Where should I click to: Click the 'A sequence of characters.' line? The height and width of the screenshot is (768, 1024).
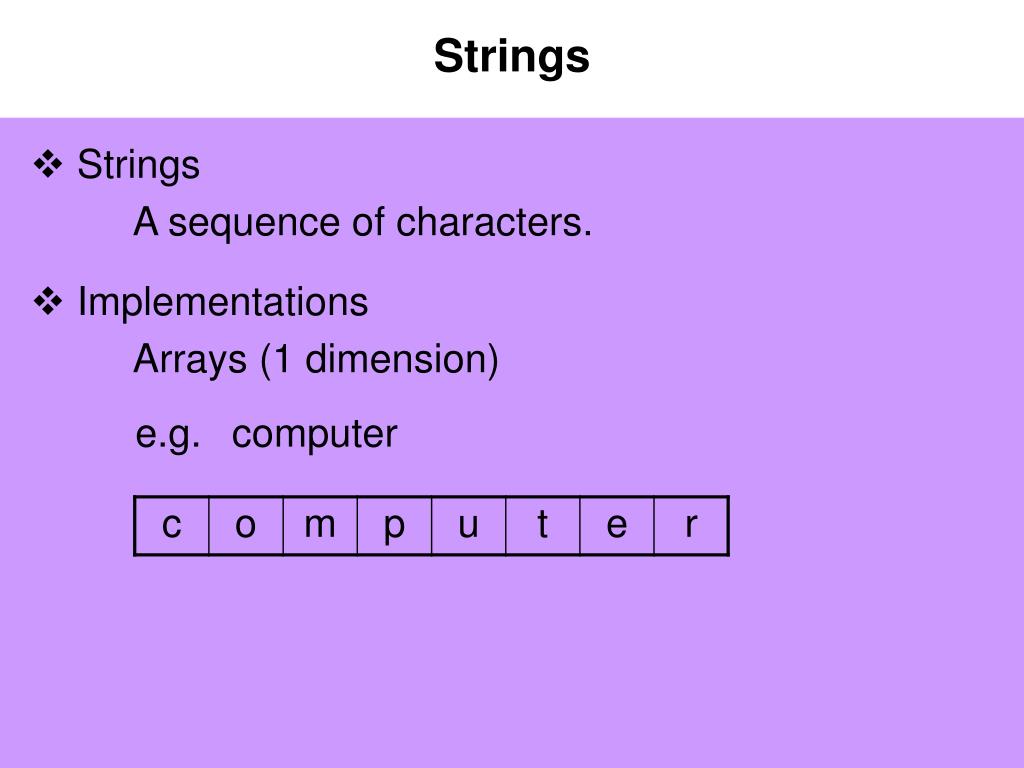pos(362,222)
